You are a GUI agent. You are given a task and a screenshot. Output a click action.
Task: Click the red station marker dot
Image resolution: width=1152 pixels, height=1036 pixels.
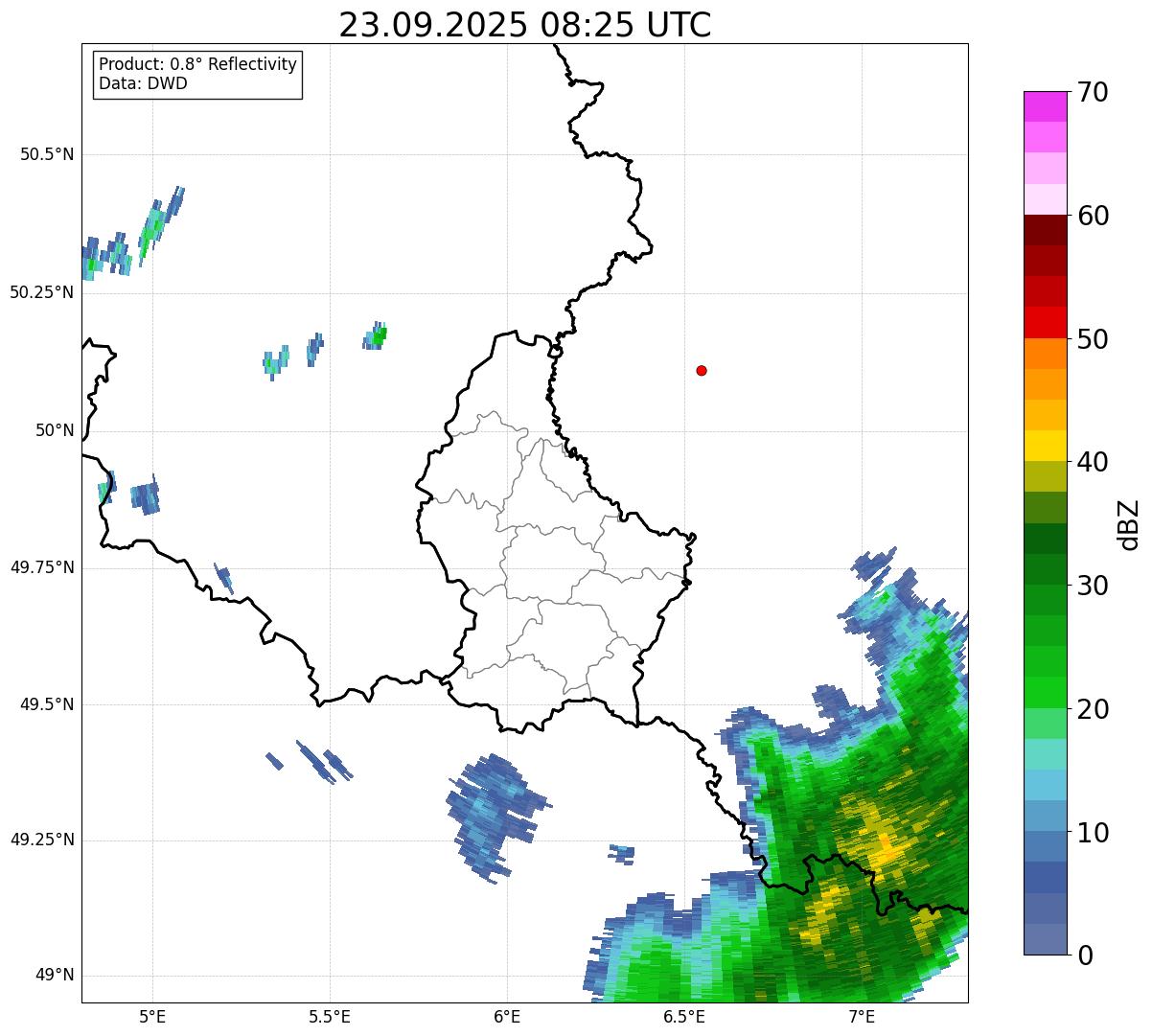[x=702, y=370]
